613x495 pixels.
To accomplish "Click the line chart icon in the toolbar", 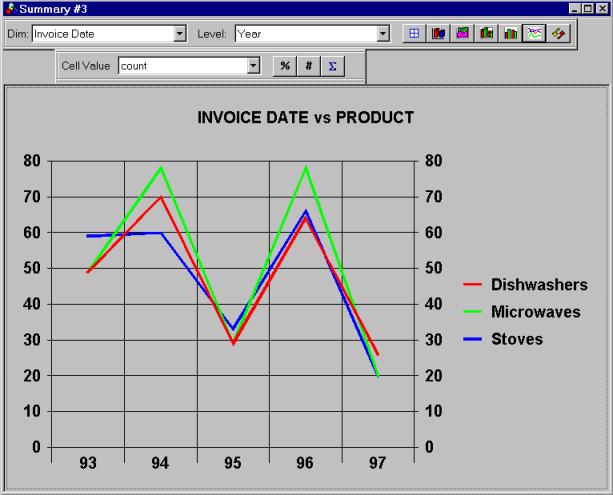I will 535,33.
